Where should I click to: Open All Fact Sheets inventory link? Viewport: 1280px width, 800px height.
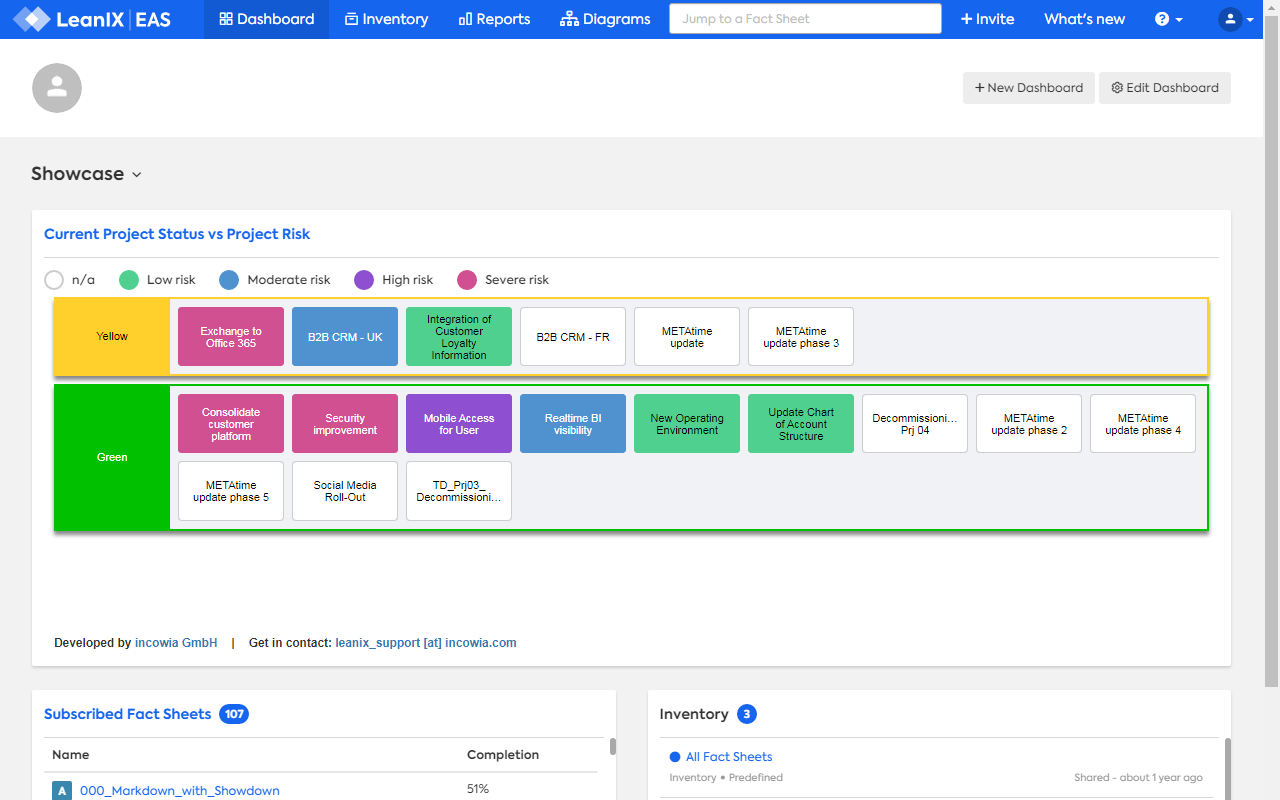click(729, 757)
